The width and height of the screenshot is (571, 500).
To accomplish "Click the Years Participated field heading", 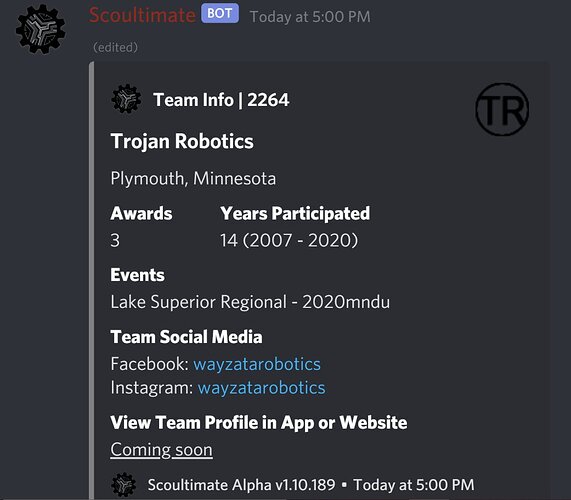I will coord(295,213).
